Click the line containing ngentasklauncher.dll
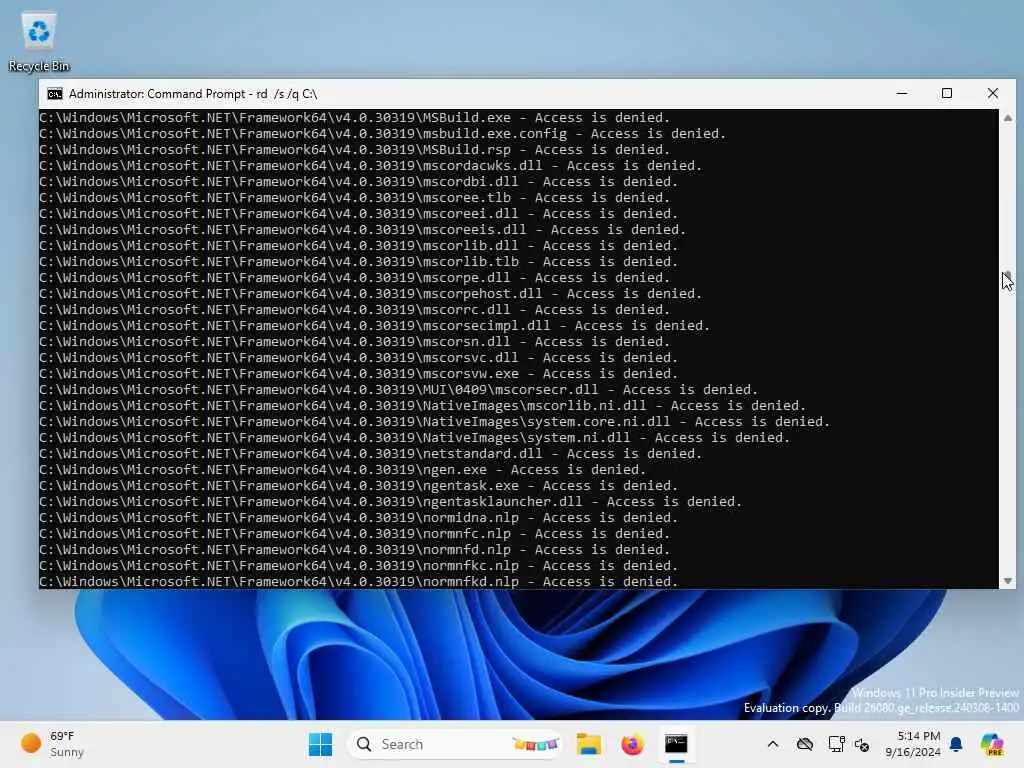 [391, 502]
